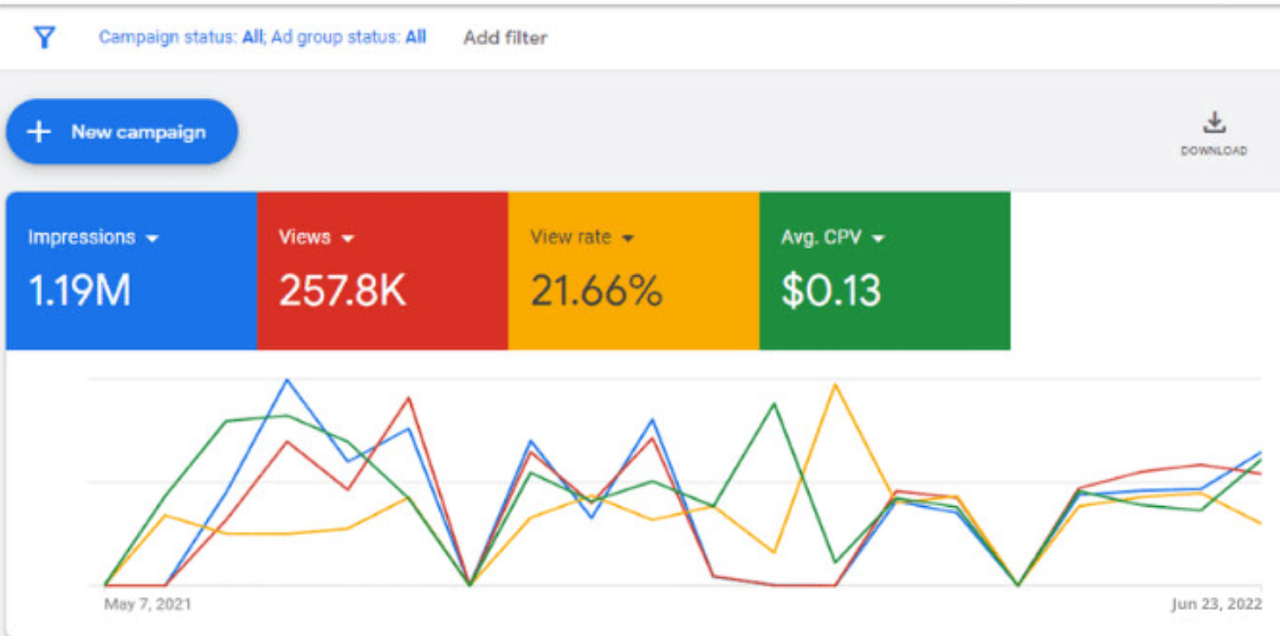Click the Ad group status: All filter
The image size is (1280, 636).
[348, 37]
